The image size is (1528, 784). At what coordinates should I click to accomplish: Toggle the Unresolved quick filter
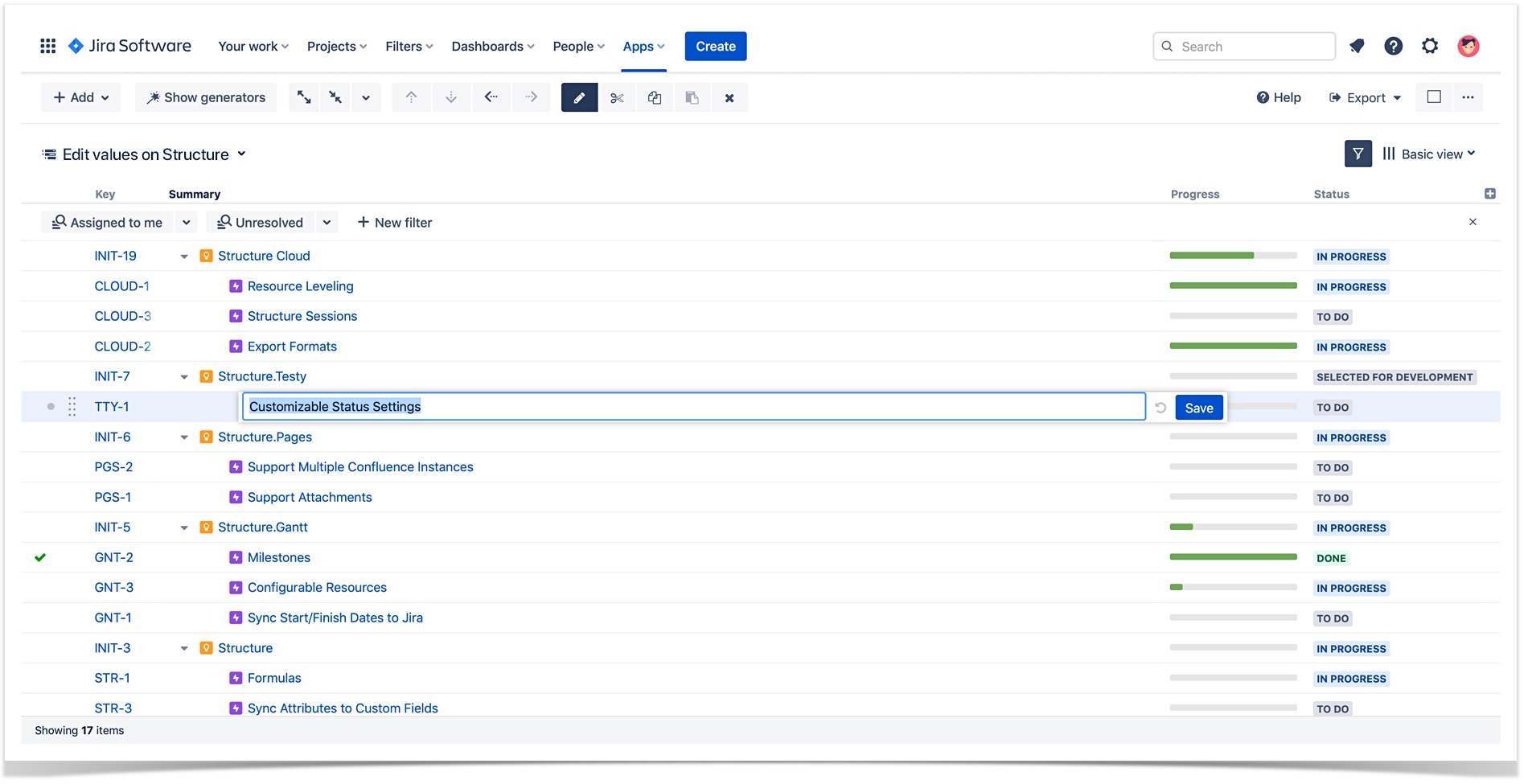tap(261, 223)
